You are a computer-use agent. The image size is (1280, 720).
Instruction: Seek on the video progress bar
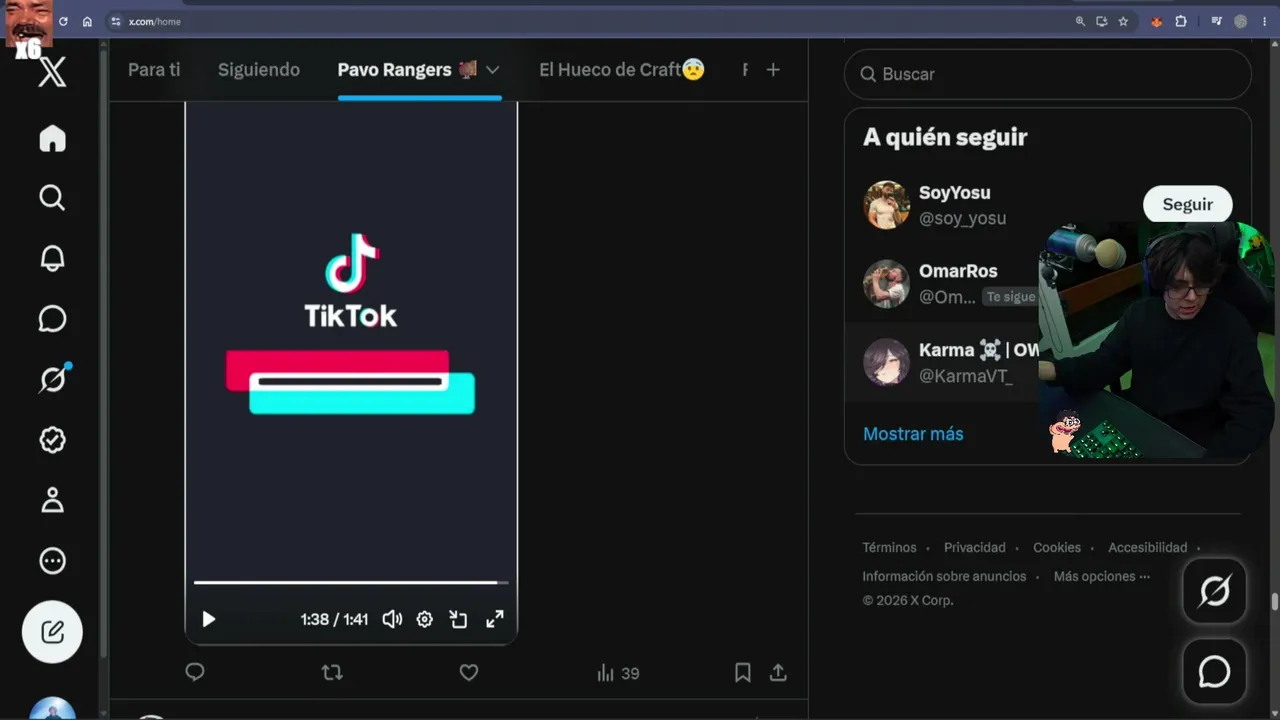351,582
